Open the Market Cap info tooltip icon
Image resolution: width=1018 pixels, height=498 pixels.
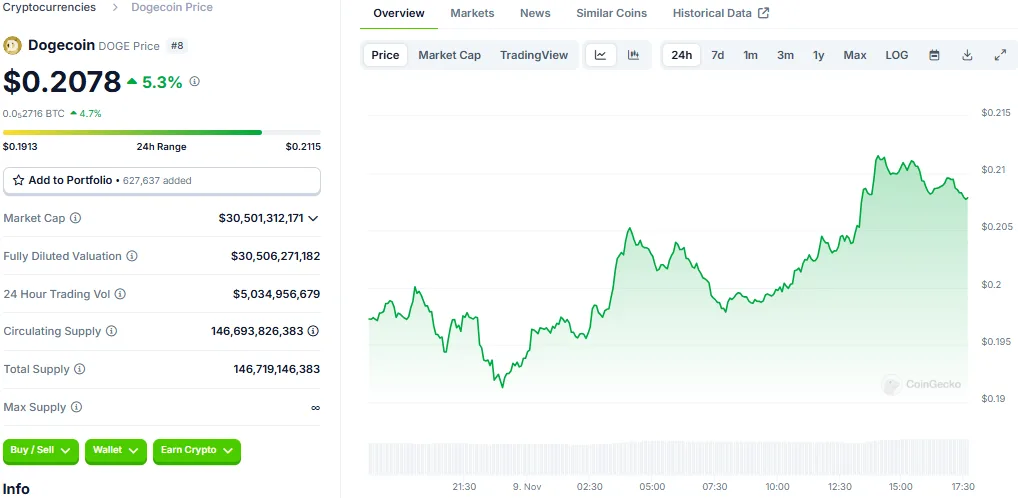(75, 218)
